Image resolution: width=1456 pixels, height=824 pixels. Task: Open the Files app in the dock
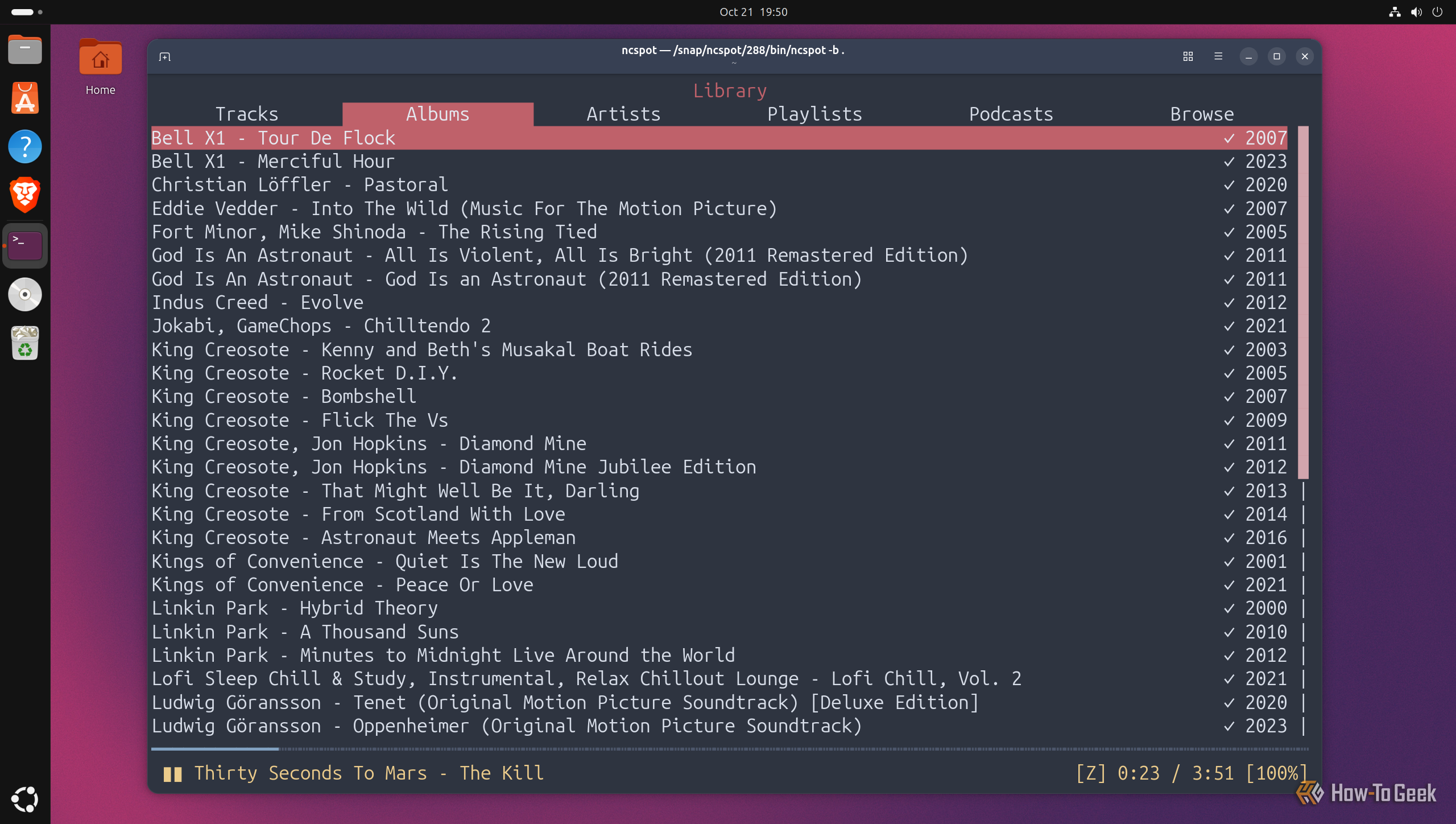pyautogui.click(x=25, y=50)
